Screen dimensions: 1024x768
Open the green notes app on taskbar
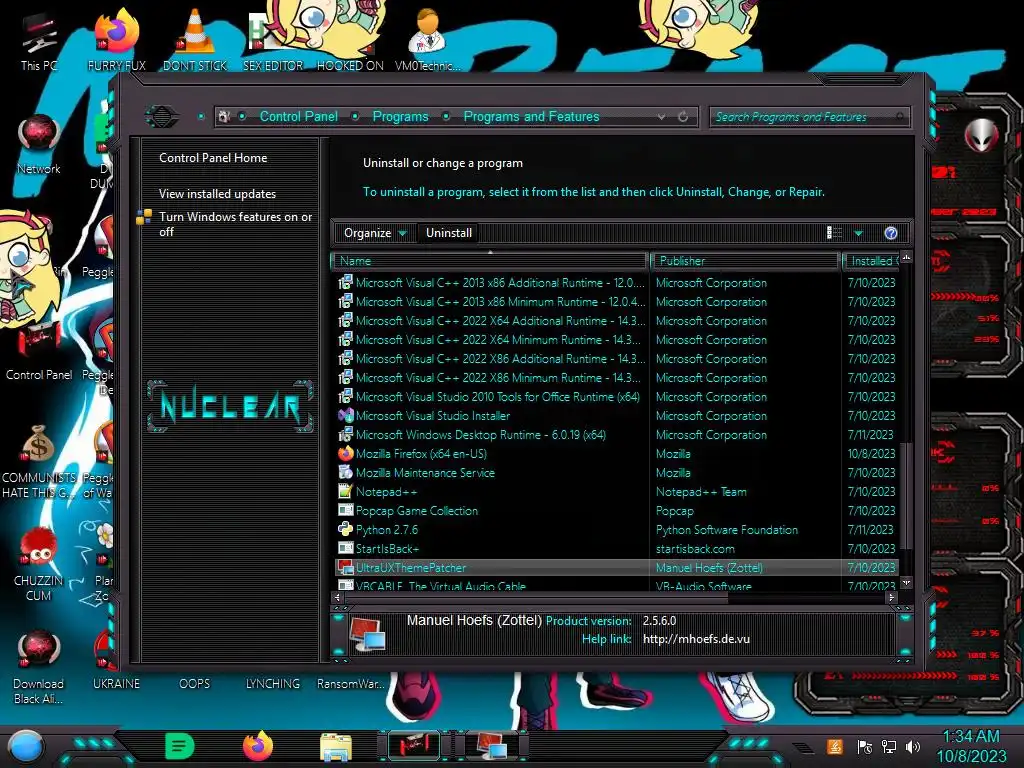tap(179, 746)
